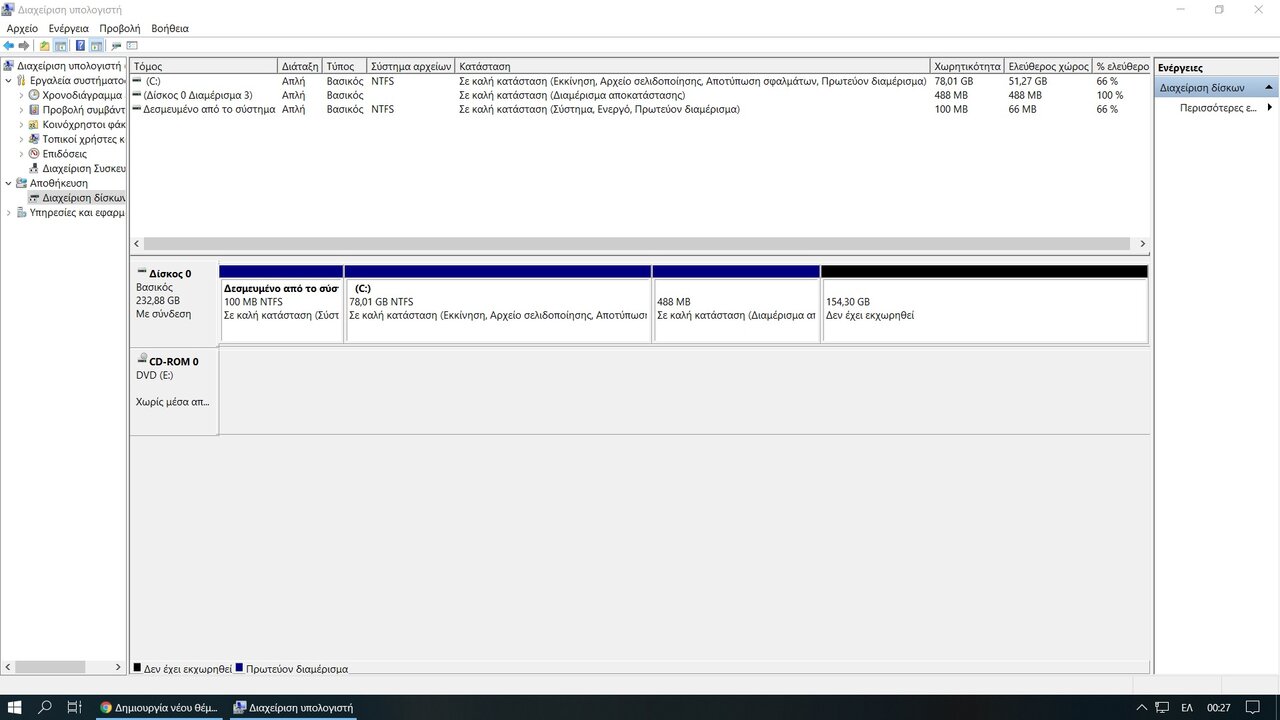Select the Δίσκος 0 disk label
This screenshot has width=1280, height=720.
click(x=174, y=304)
